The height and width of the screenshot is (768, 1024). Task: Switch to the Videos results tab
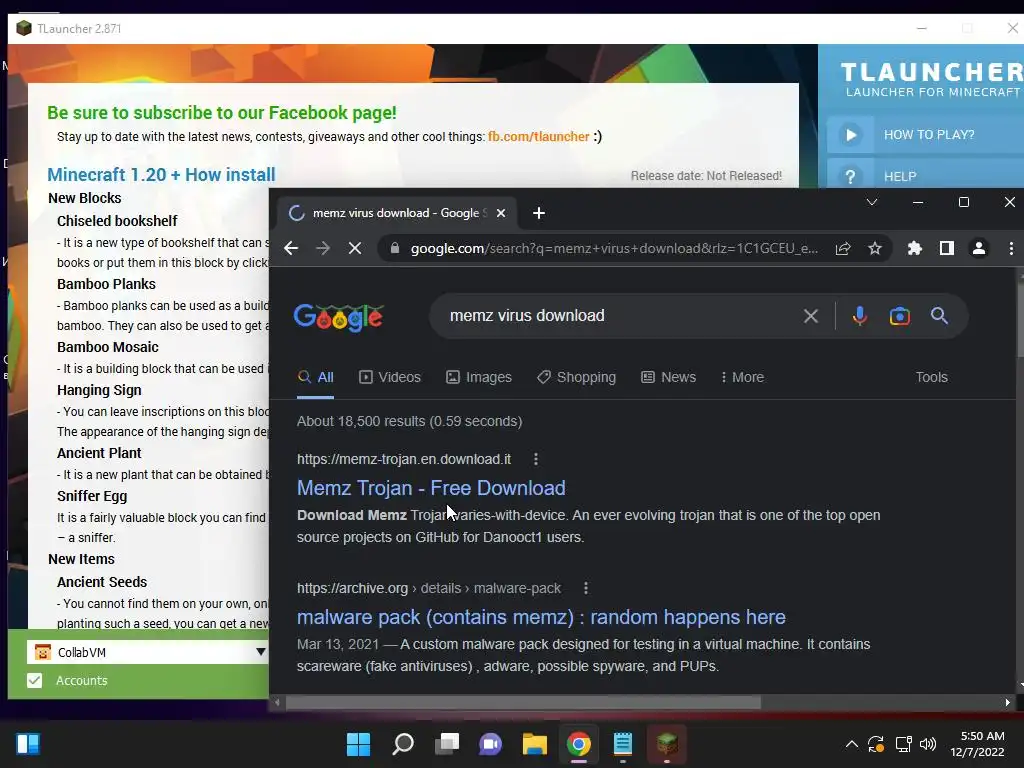390,377
